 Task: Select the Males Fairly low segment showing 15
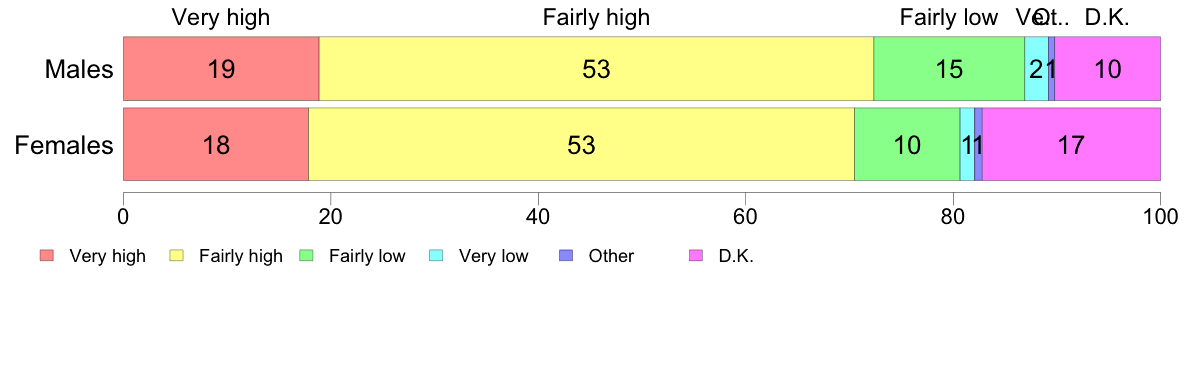949,68
